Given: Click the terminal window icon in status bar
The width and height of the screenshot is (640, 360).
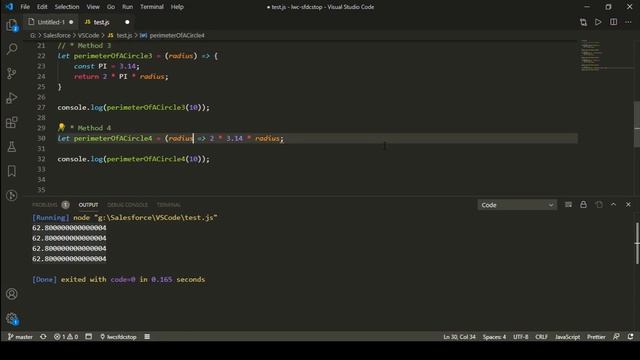Looking at the screenshot, I should [x=89, y=337].
